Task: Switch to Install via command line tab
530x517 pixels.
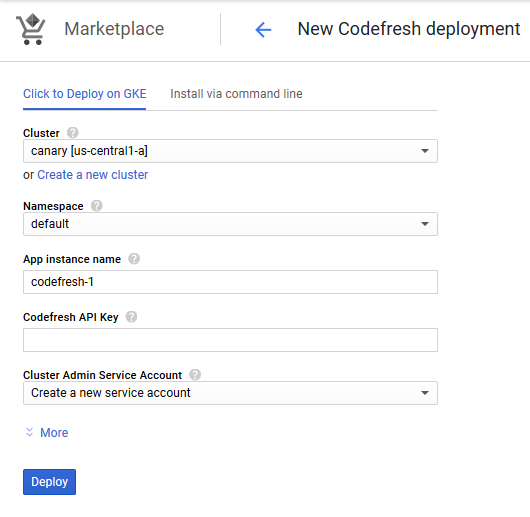Action: pos(236,94)
